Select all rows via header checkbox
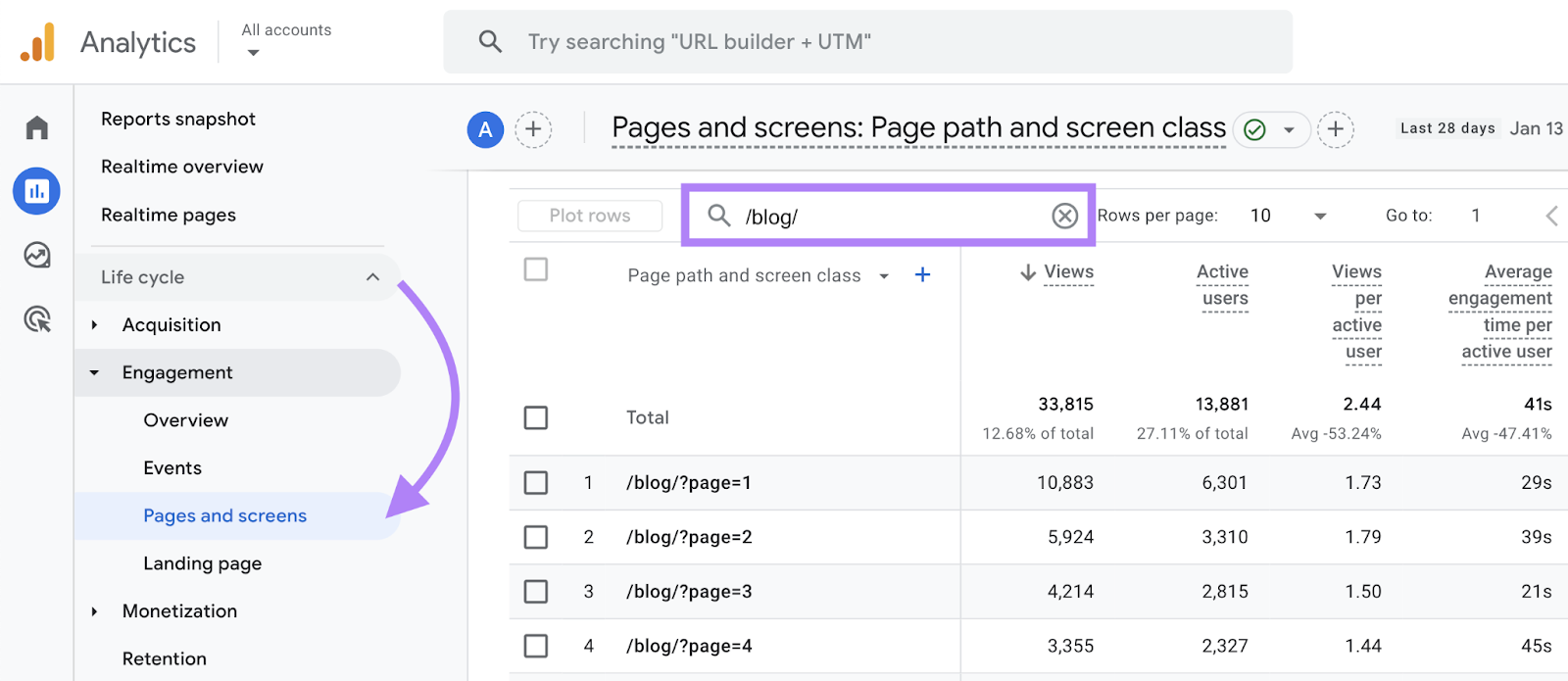1568x681 pixels. click(x=536, y=269)
